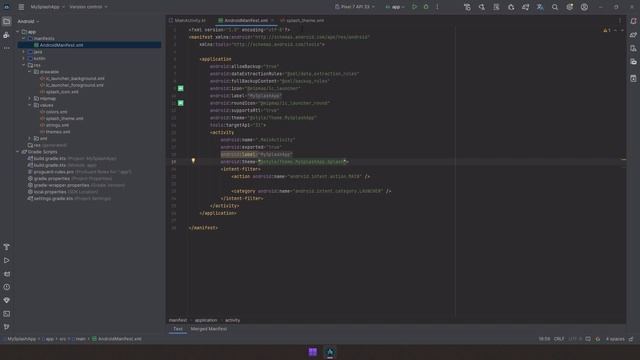This screenshot has width=640, height=360.
Task: Click the Run app play button
Action: [414, 7]
